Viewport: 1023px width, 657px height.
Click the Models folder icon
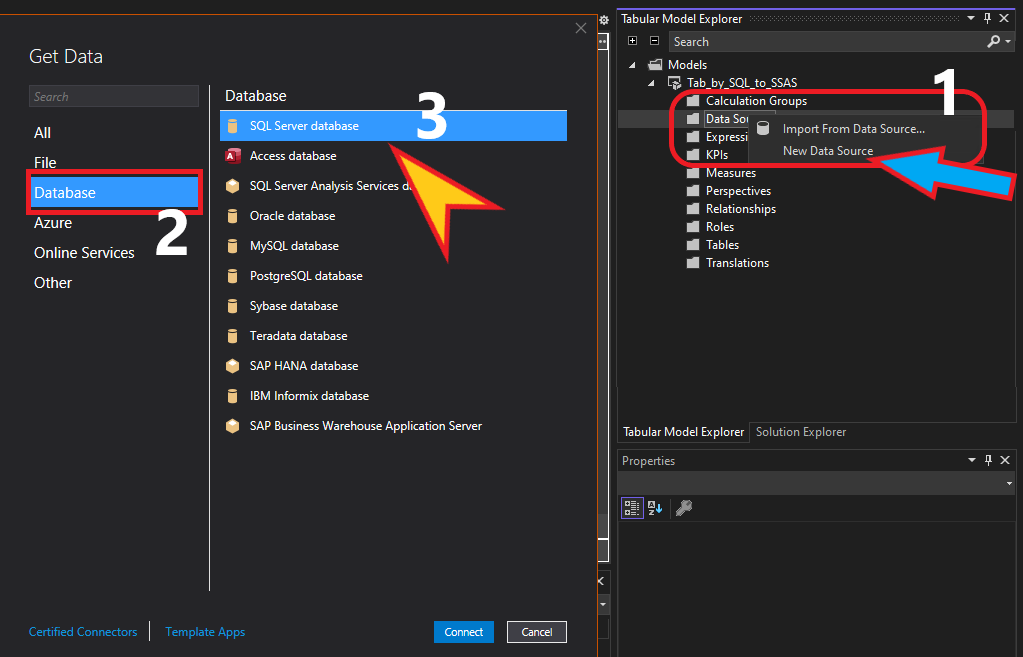[x=655, y=65]
